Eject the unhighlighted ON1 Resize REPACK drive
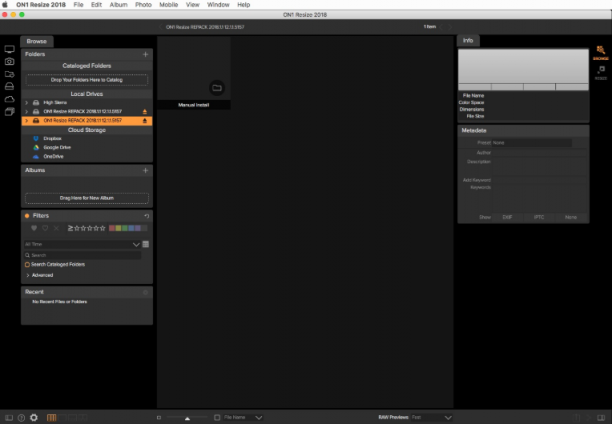 145,112
